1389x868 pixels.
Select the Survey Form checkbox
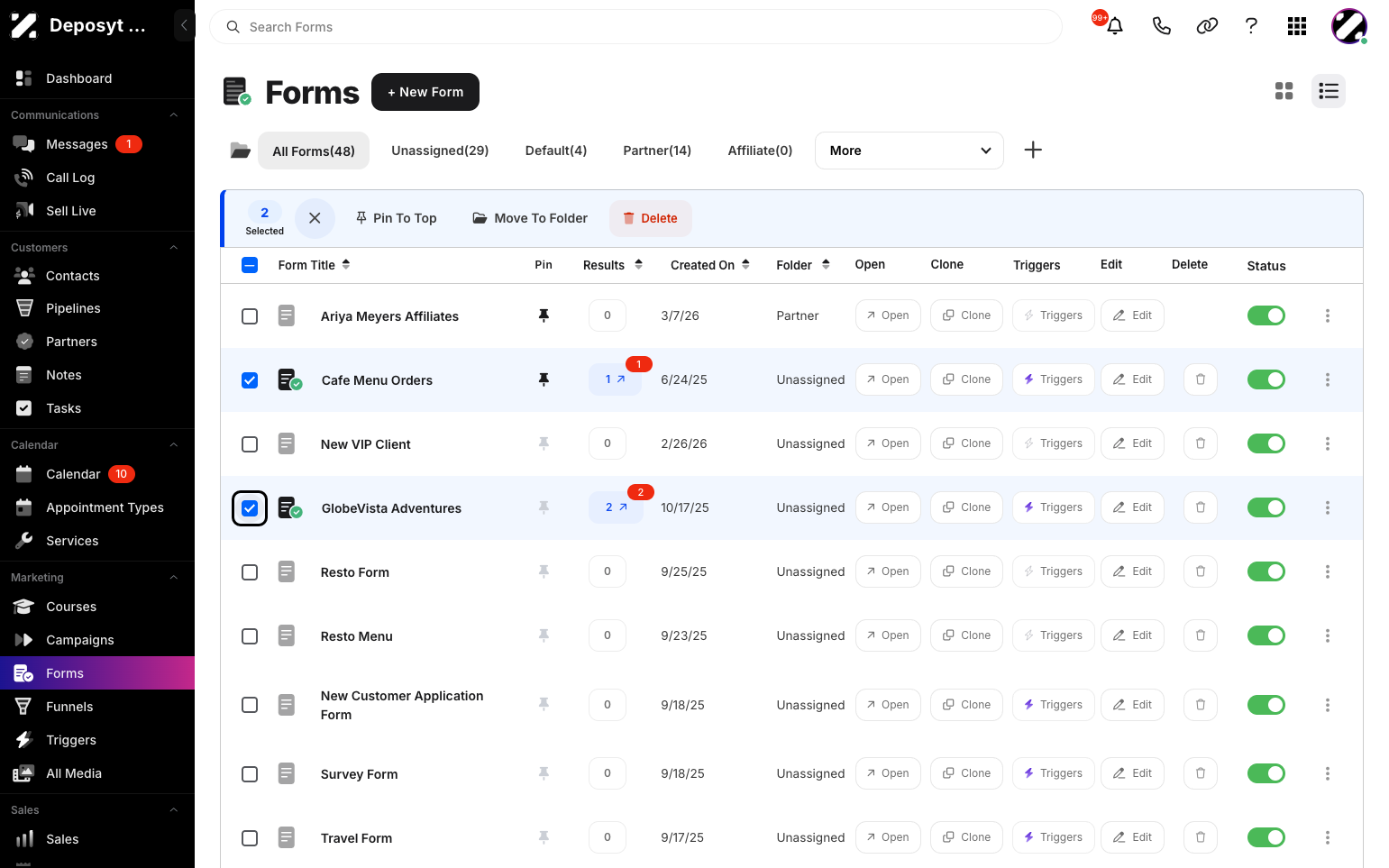(250, 774)
